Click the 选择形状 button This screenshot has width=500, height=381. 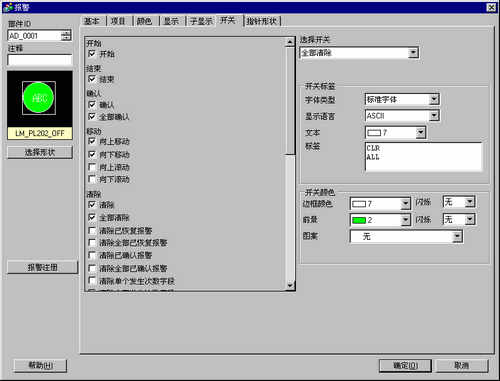pyautogui.click(x=40, y=152)
